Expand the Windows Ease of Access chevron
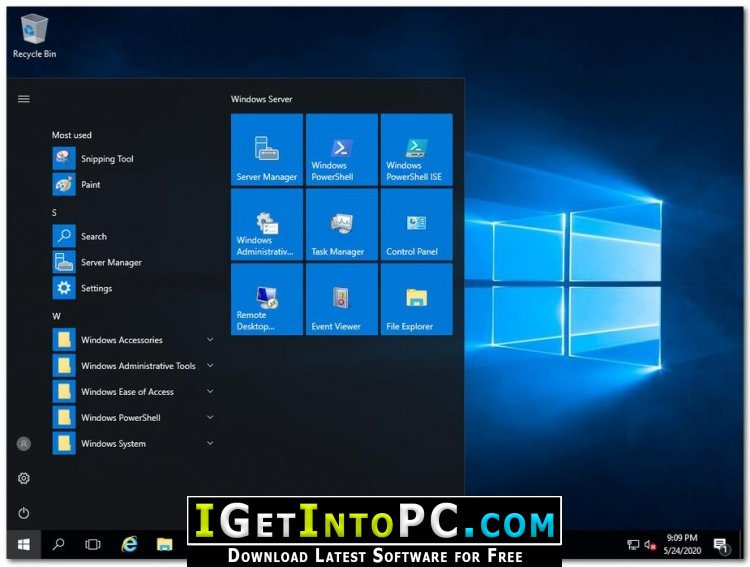The width and height of the screenshot is (750, 567). coord(210,391)
